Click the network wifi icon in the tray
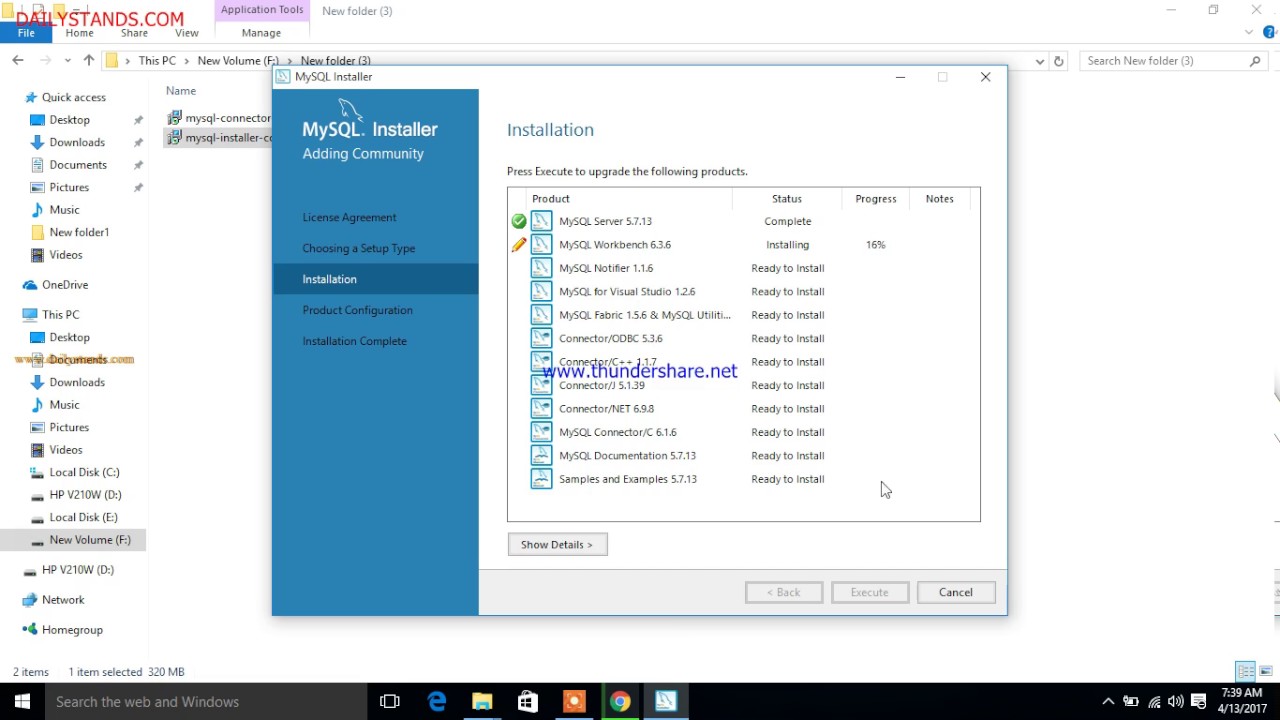This screenshot has width=1280, height=720. [1154, 702]
